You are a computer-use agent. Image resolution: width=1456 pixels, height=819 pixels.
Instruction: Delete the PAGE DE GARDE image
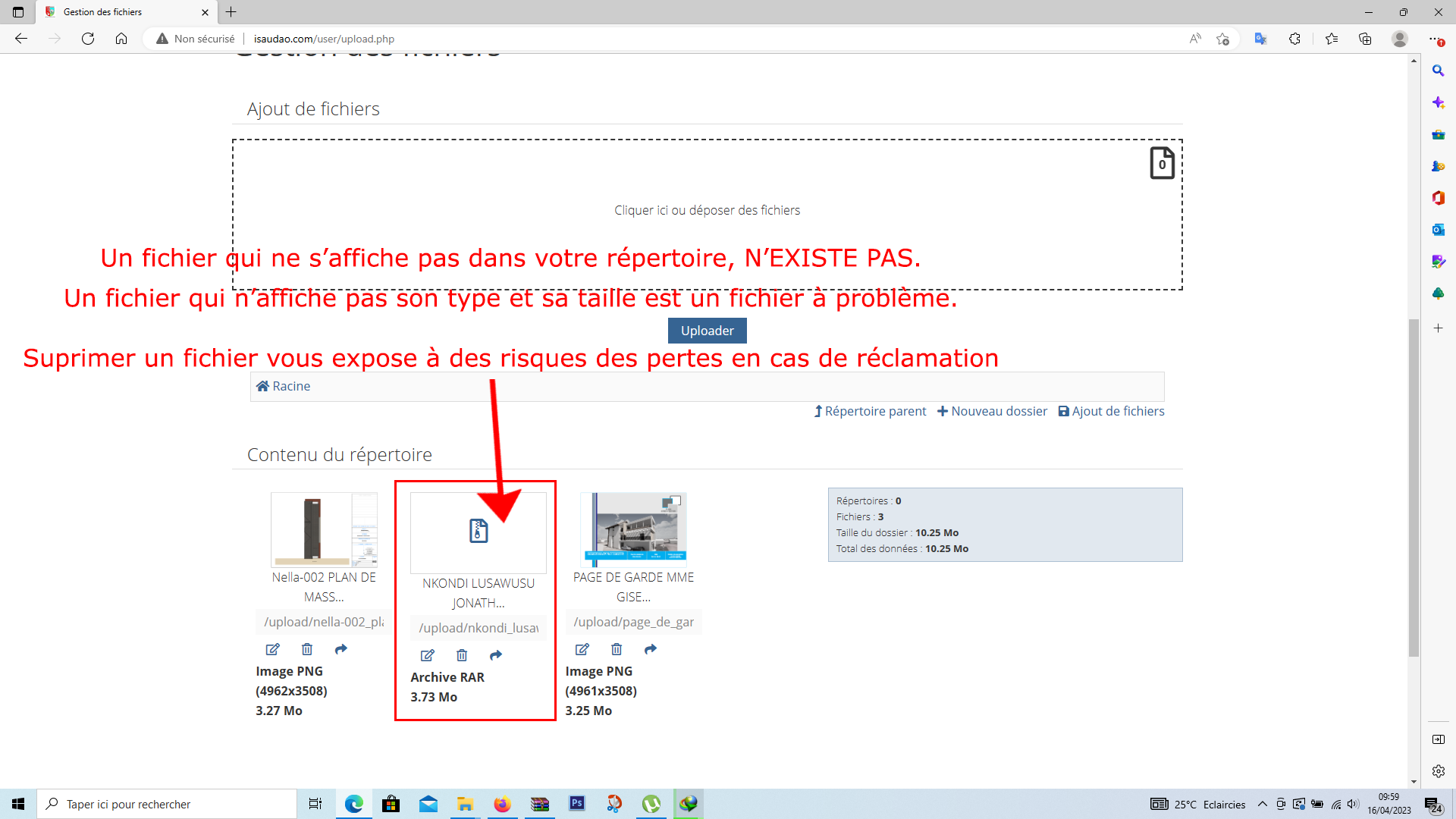click(x=617, y=649)
